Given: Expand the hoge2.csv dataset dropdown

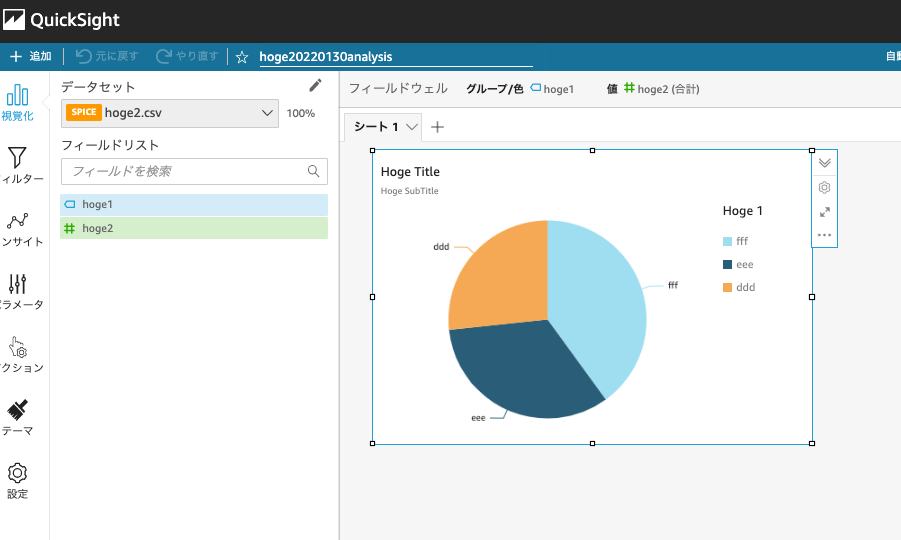Looking at the screenshot, I should 267,113.
